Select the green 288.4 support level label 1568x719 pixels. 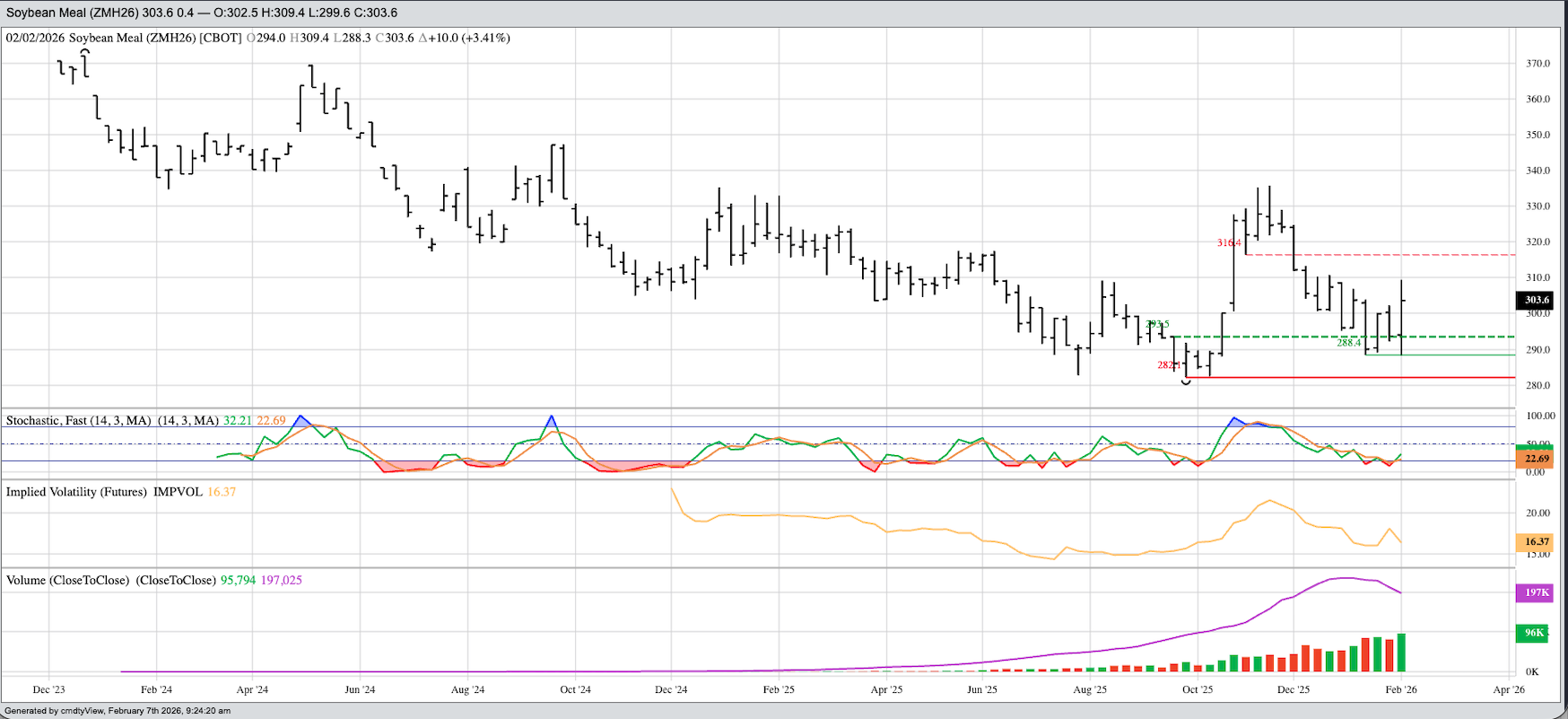click(1348, 343)
